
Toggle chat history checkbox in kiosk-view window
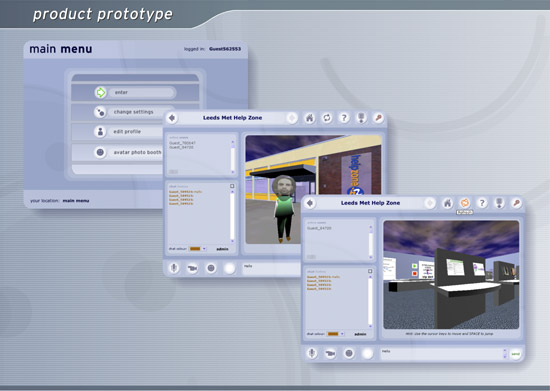click(x=370, y=271)
